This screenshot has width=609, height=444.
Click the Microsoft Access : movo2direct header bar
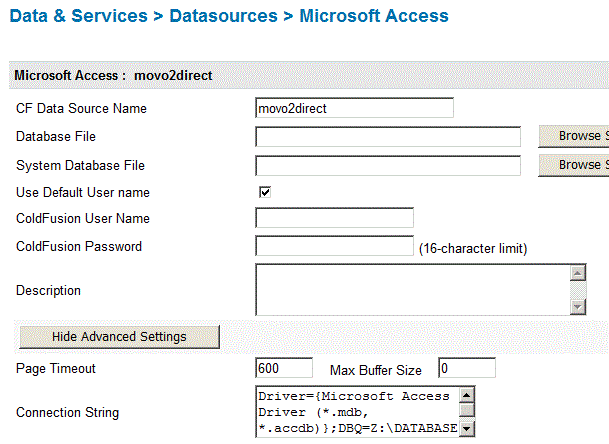click(300, 75)
